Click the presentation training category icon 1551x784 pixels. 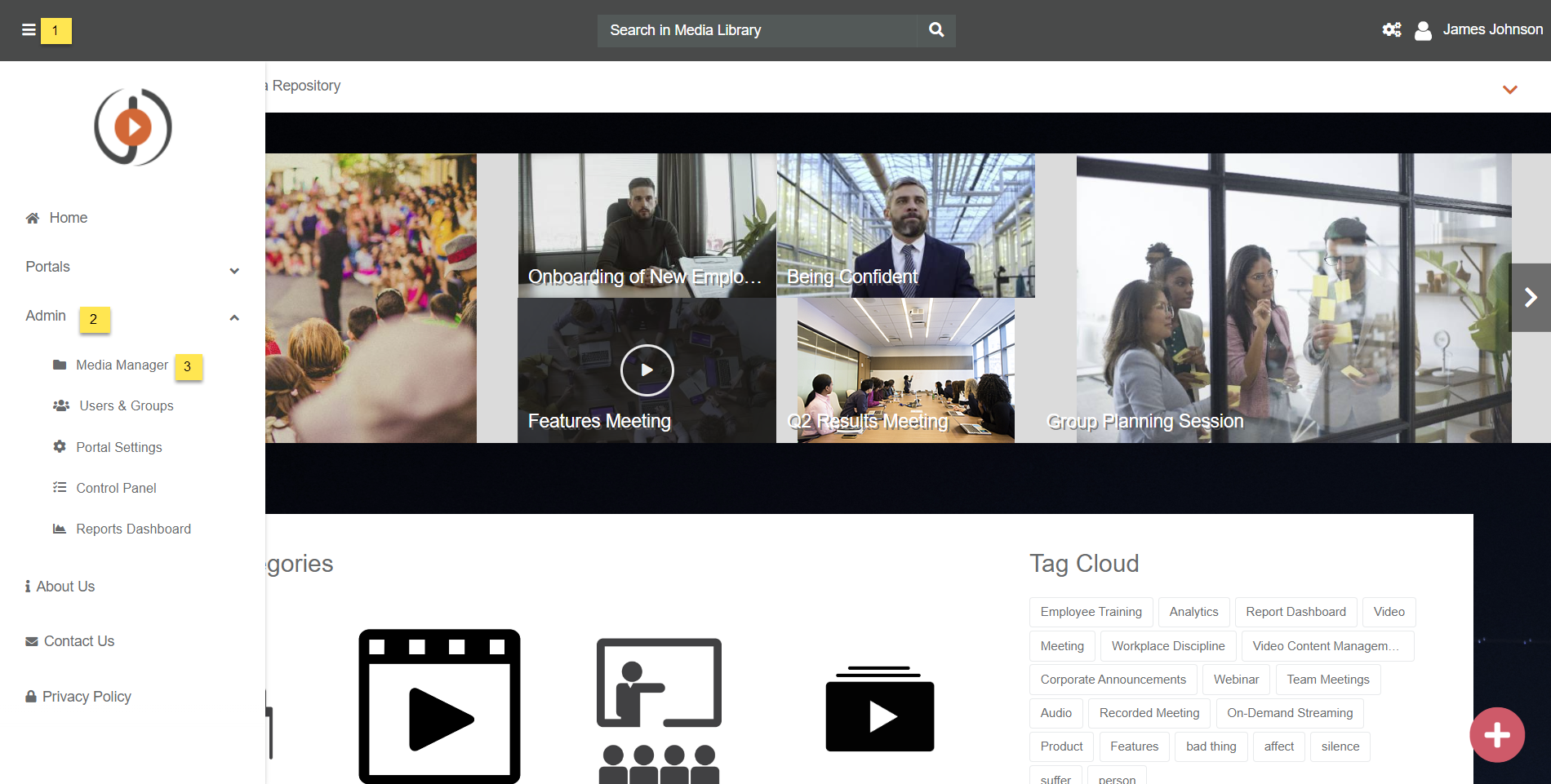(x=659, y=710)
